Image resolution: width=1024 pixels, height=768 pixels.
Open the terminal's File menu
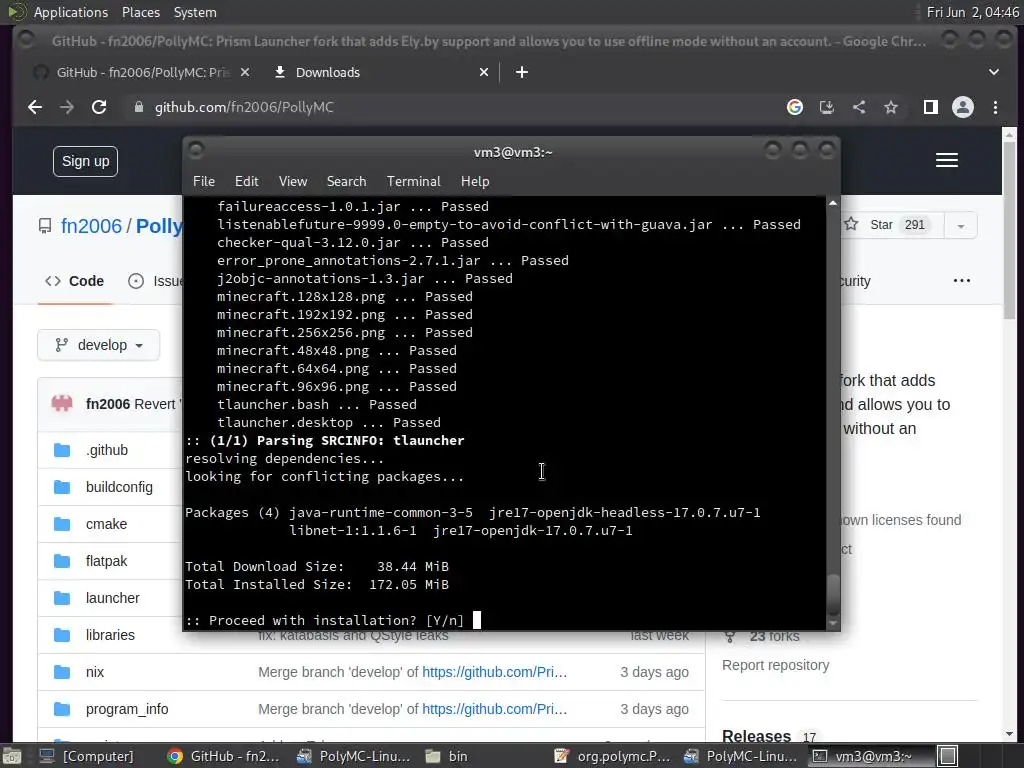[x=204, y=182]
